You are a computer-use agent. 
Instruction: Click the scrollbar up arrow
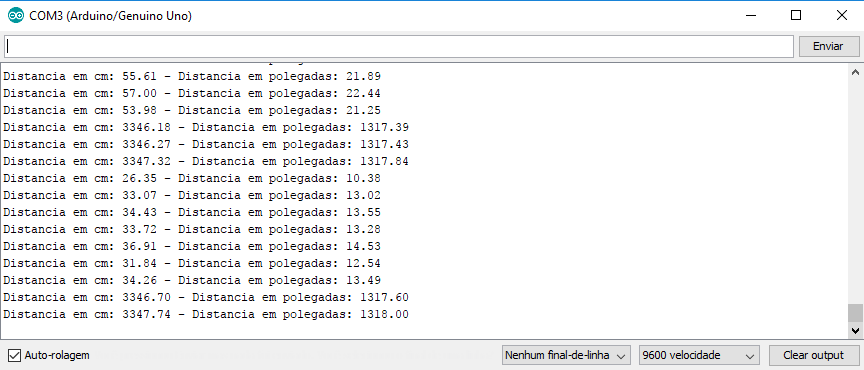coord(855,72)
